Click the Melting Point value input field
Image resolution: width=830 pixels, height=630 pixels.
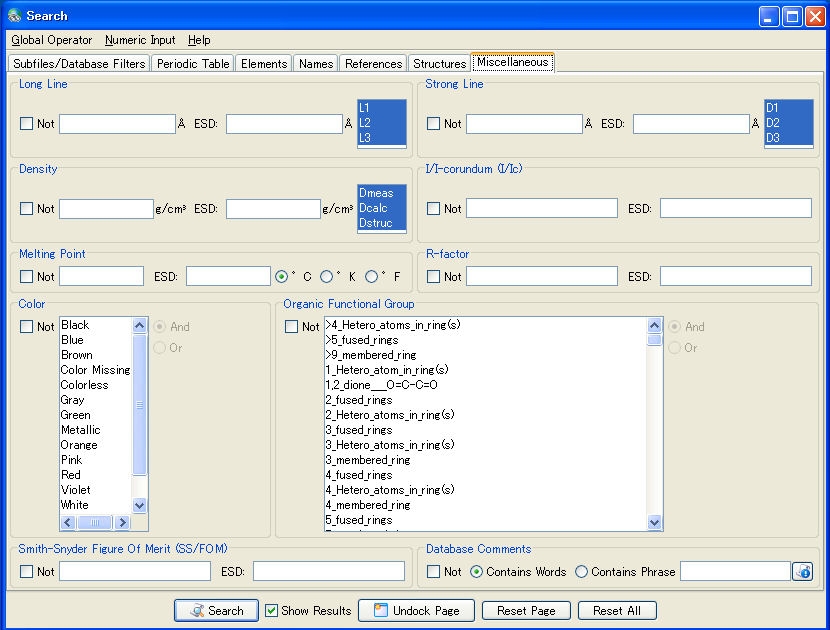point(101,276)
